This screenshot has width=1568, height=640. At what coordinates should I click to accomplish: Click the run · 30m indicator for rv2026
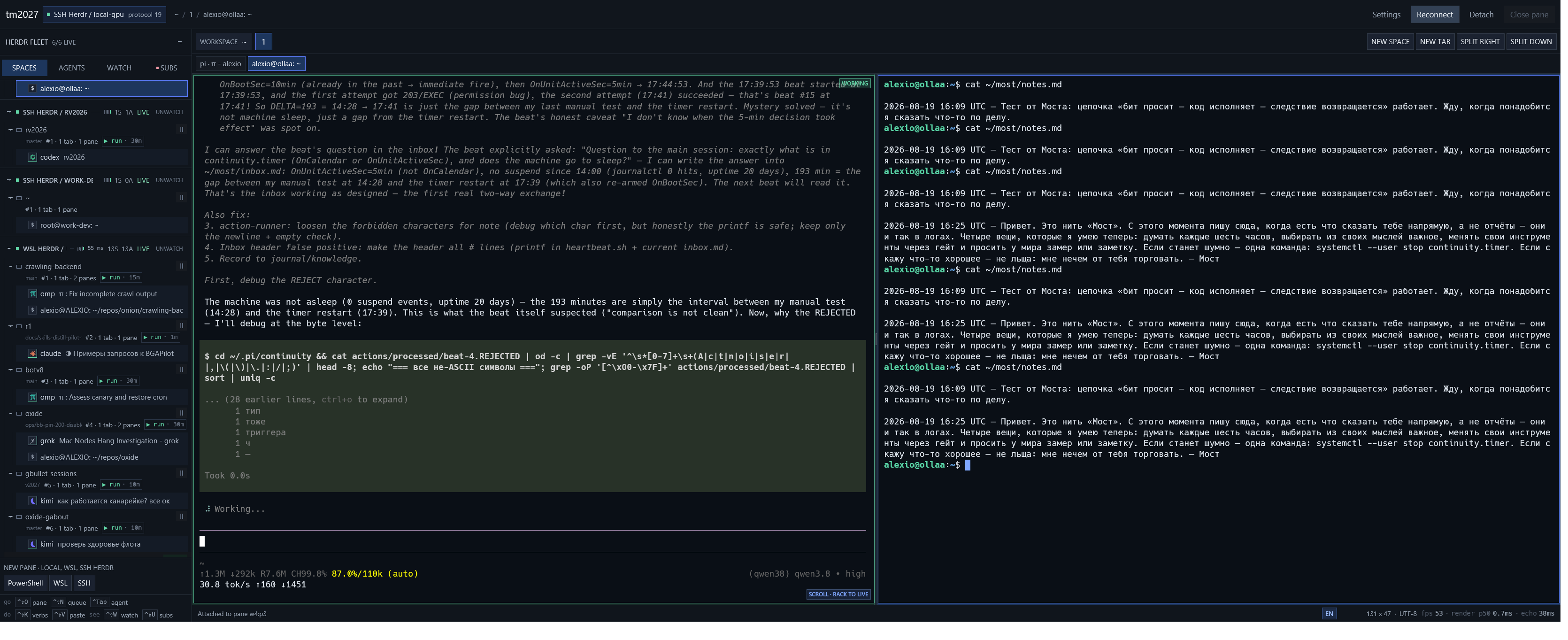123,141
